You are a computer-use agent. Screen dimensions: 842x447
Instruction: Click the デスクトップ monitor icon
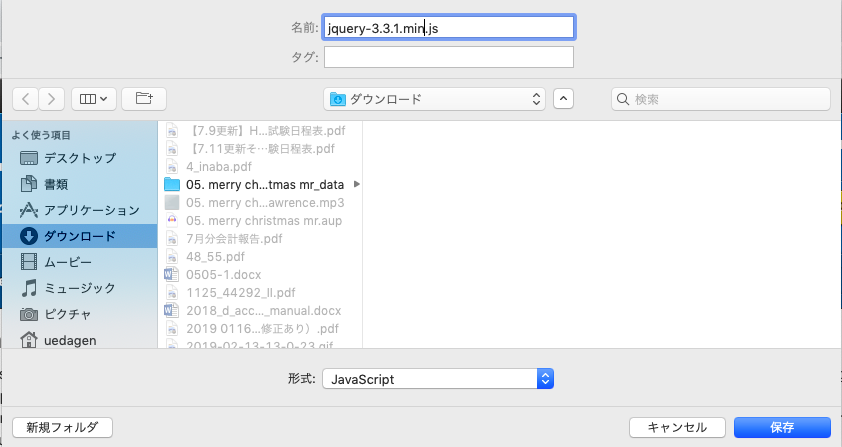click(28, 158)
